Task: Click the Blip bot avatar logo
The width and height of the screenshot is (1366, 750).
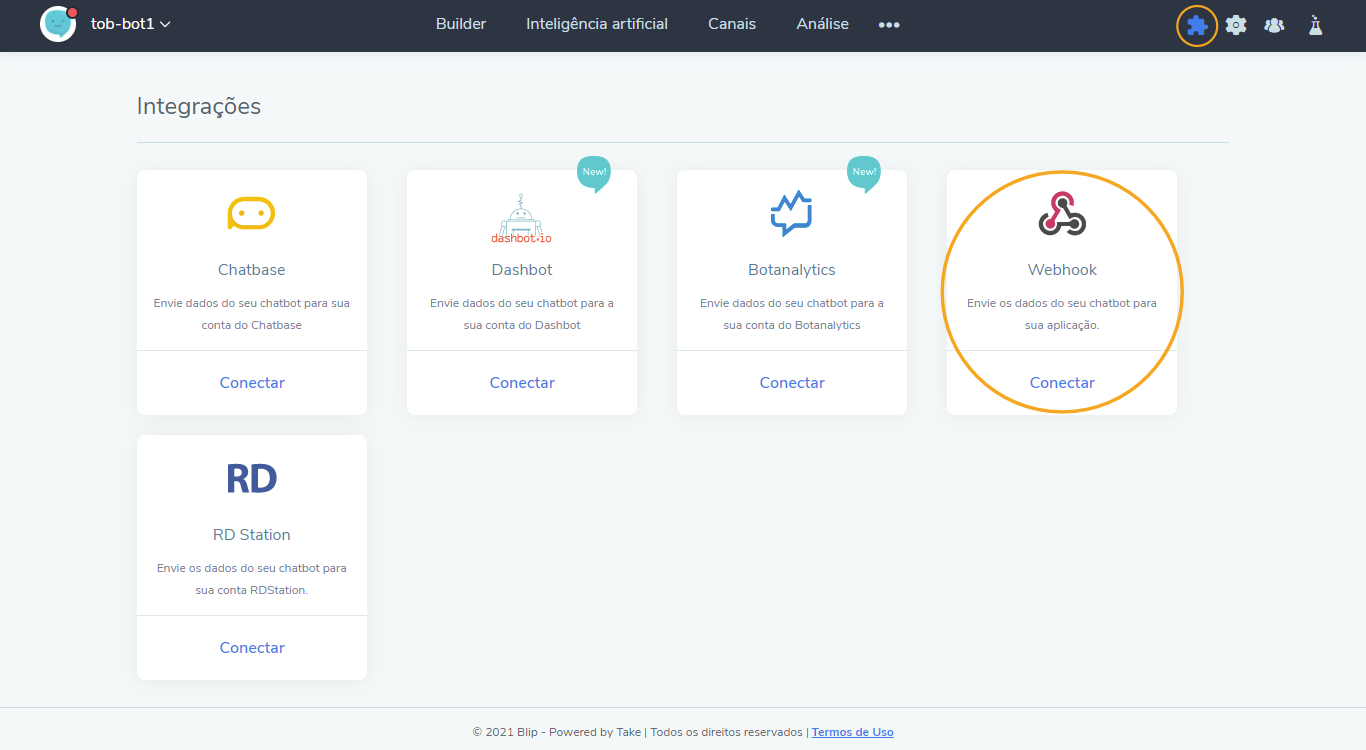Action: pos(58,24)
